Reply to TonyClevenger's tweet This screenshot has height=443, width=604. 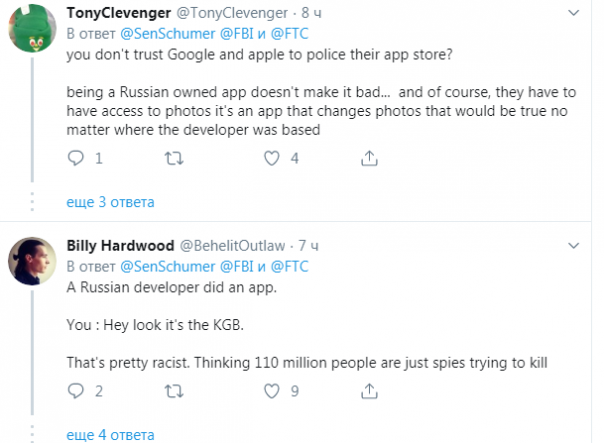click(76, 158)
